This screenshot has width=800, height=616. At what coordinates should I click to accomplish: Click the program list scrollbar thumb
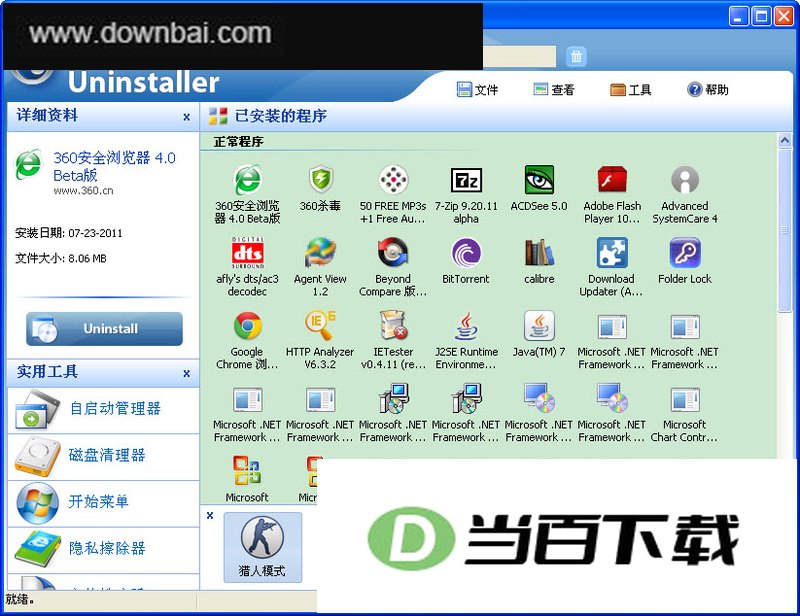[785, 230]
